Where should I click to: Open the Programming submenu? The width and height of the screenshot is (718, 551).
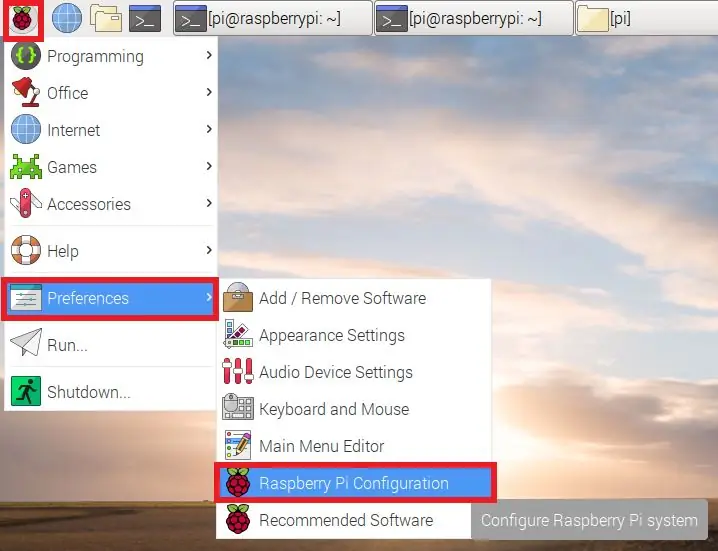pyautogui.click(x=111, y=56)
